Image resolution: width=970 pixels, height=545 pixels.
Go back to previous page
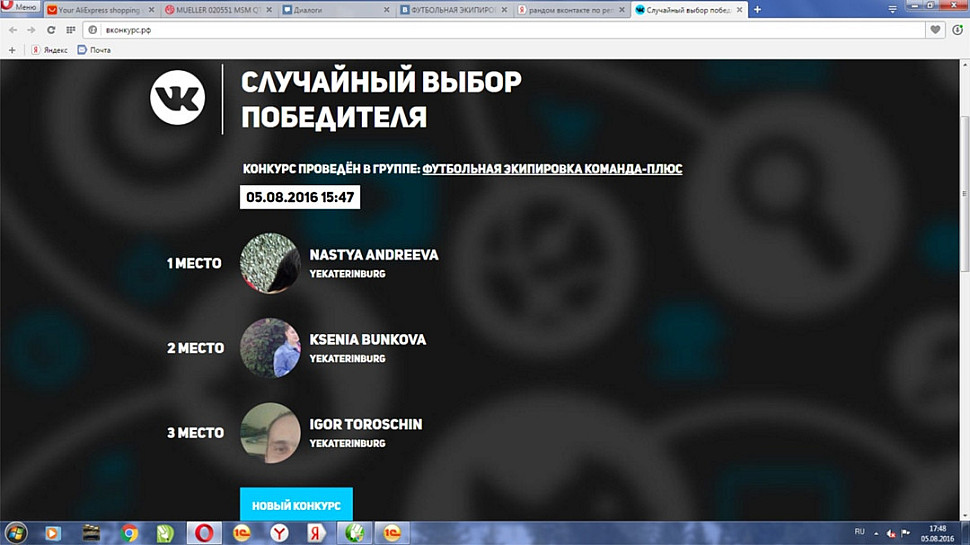[12, 30]
